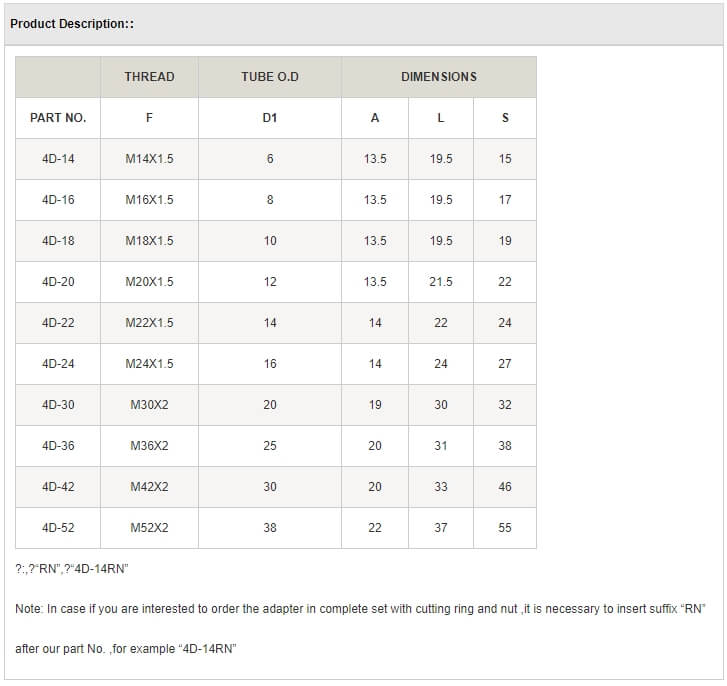Select the DIMENSIONS header cell

(x=438, y=77)
